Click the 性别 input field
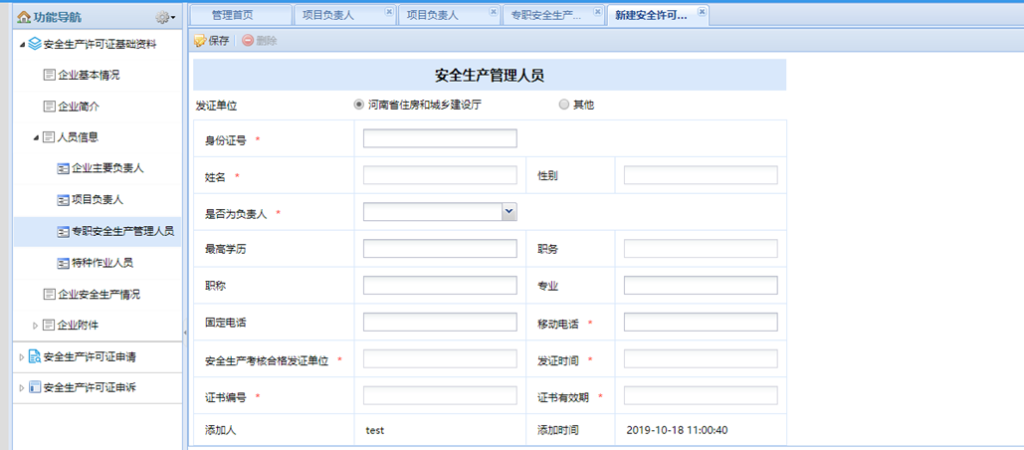The width and height of the screenshot is (1024, 450). (701, 175)
